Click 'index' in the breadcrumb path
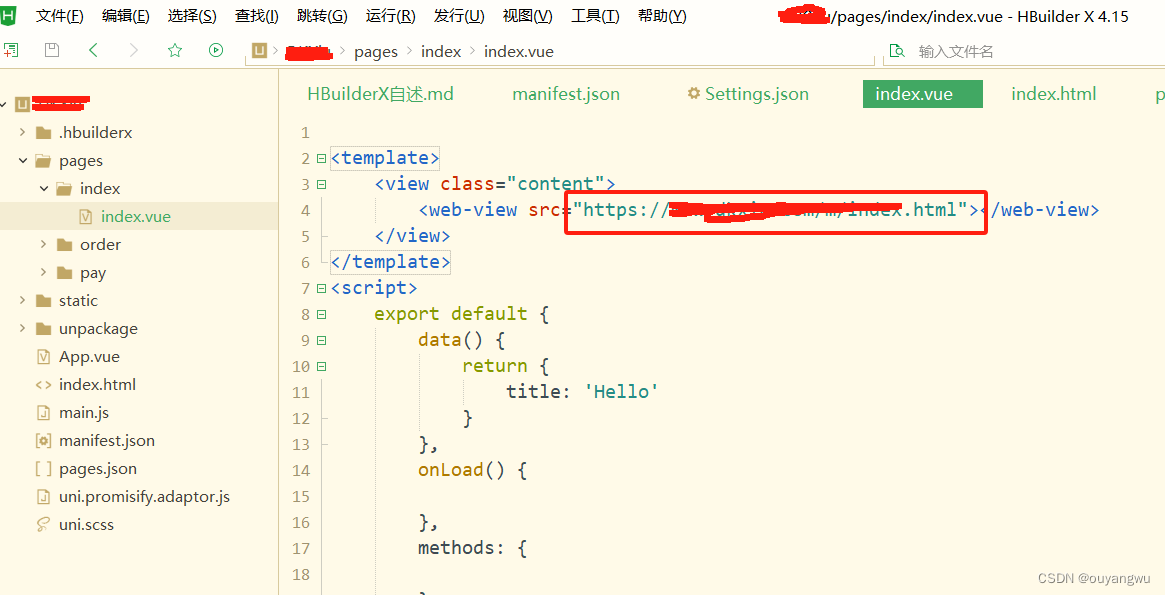Image resolution: width=1165 pixels, height=595 pixels. pyautogui.click(x=441, y=51)
